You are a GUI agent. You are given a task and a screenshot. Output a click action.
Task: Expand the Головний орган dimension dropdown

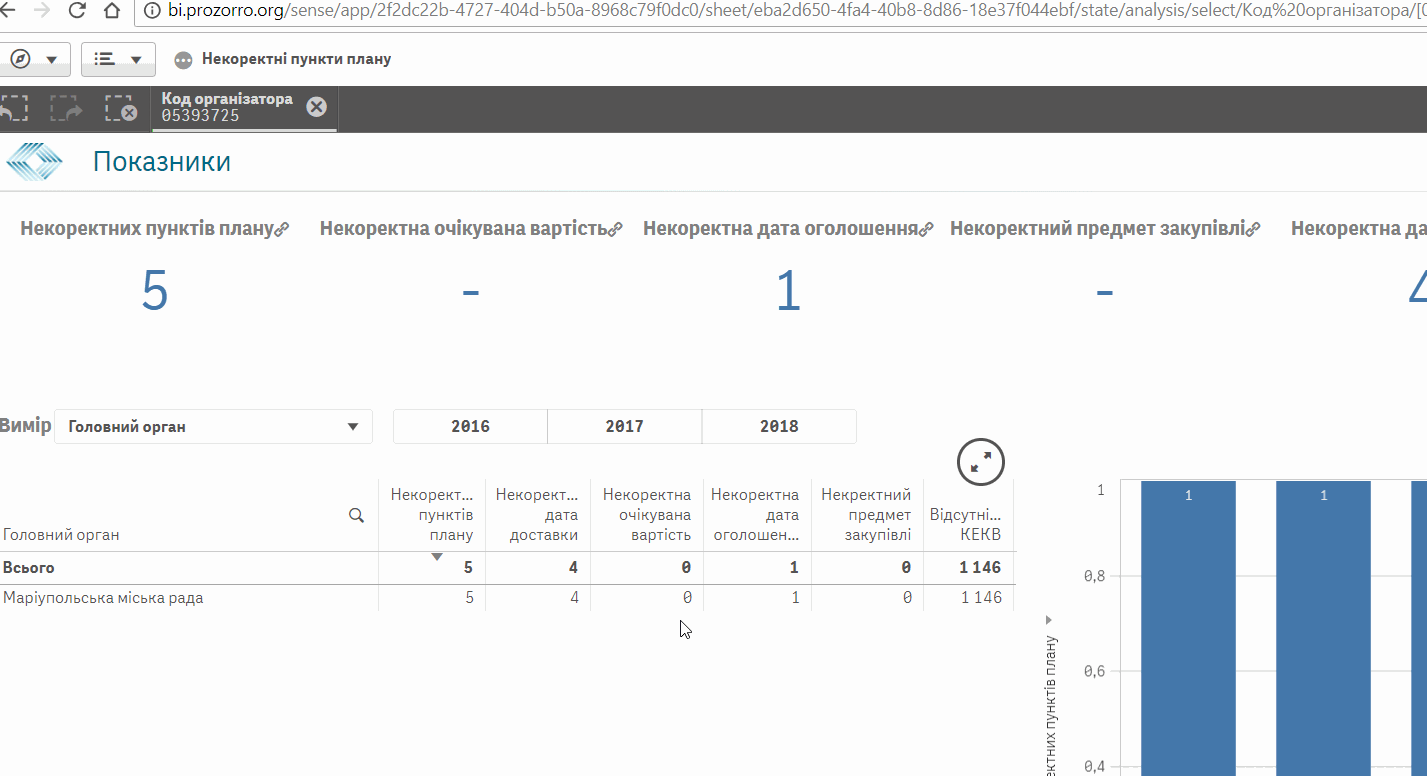pos(213,427)
